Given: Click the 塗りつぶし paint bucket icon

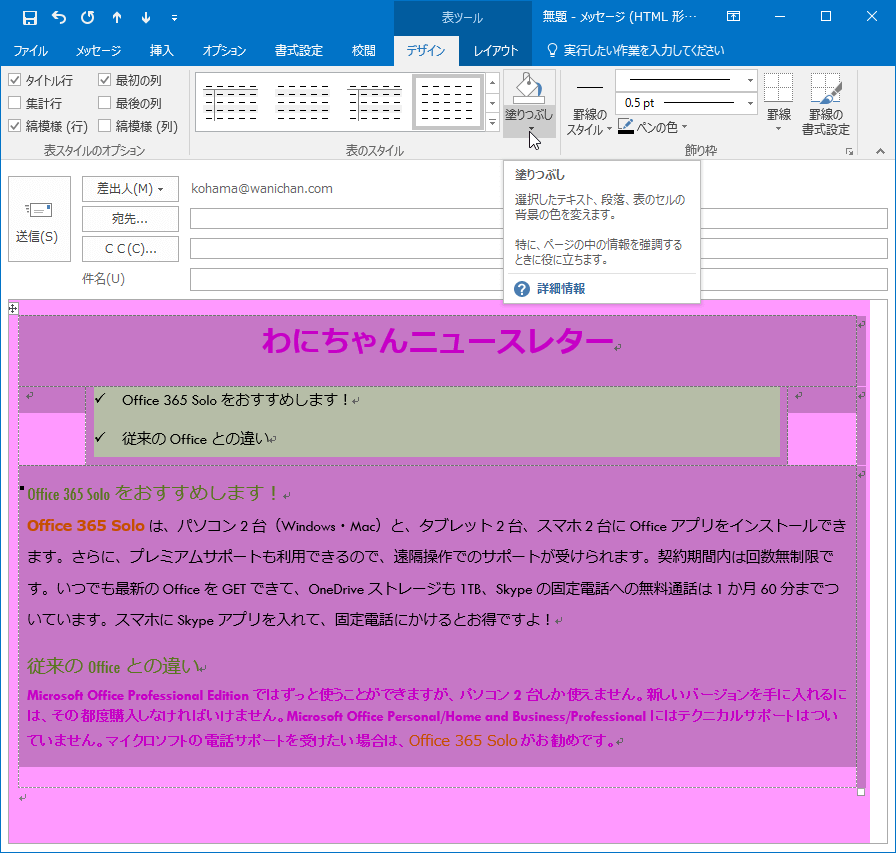Looking at the screenshot, I should coord(529,88).
